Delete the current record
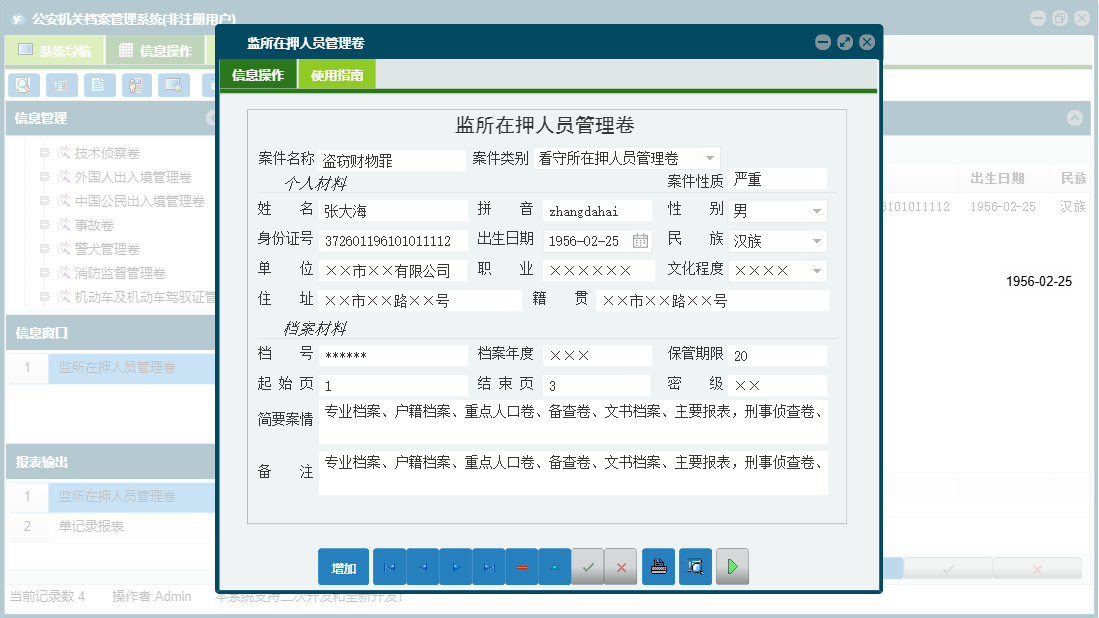The width and height of the screenshot is (1099, 618). click(521, 566)
